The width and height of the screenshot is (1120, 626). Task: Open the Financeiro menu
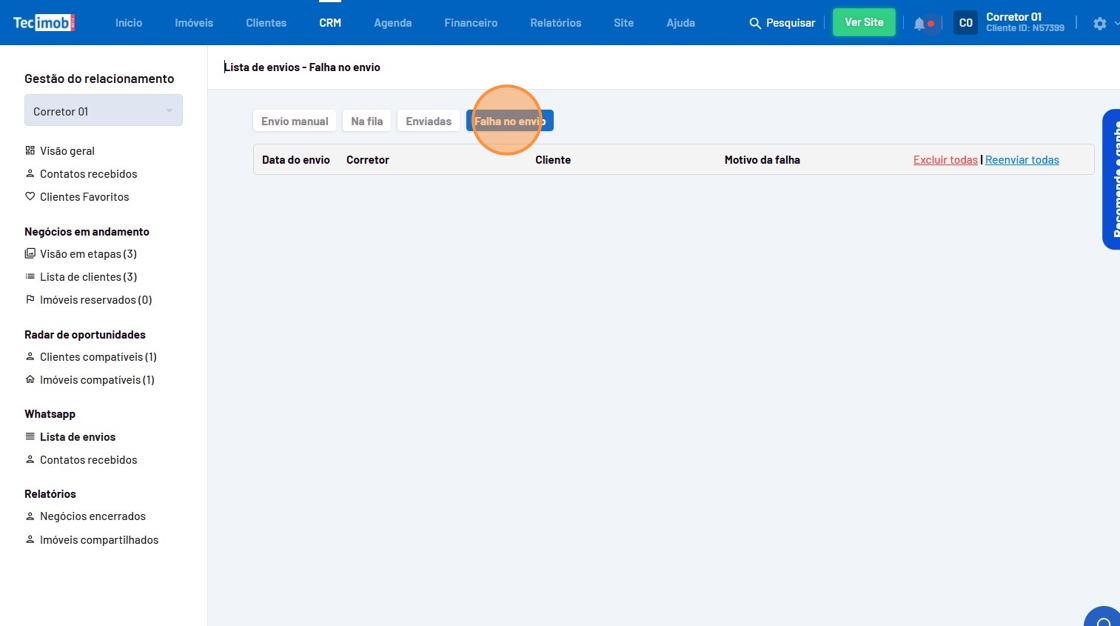pos(471,23)
